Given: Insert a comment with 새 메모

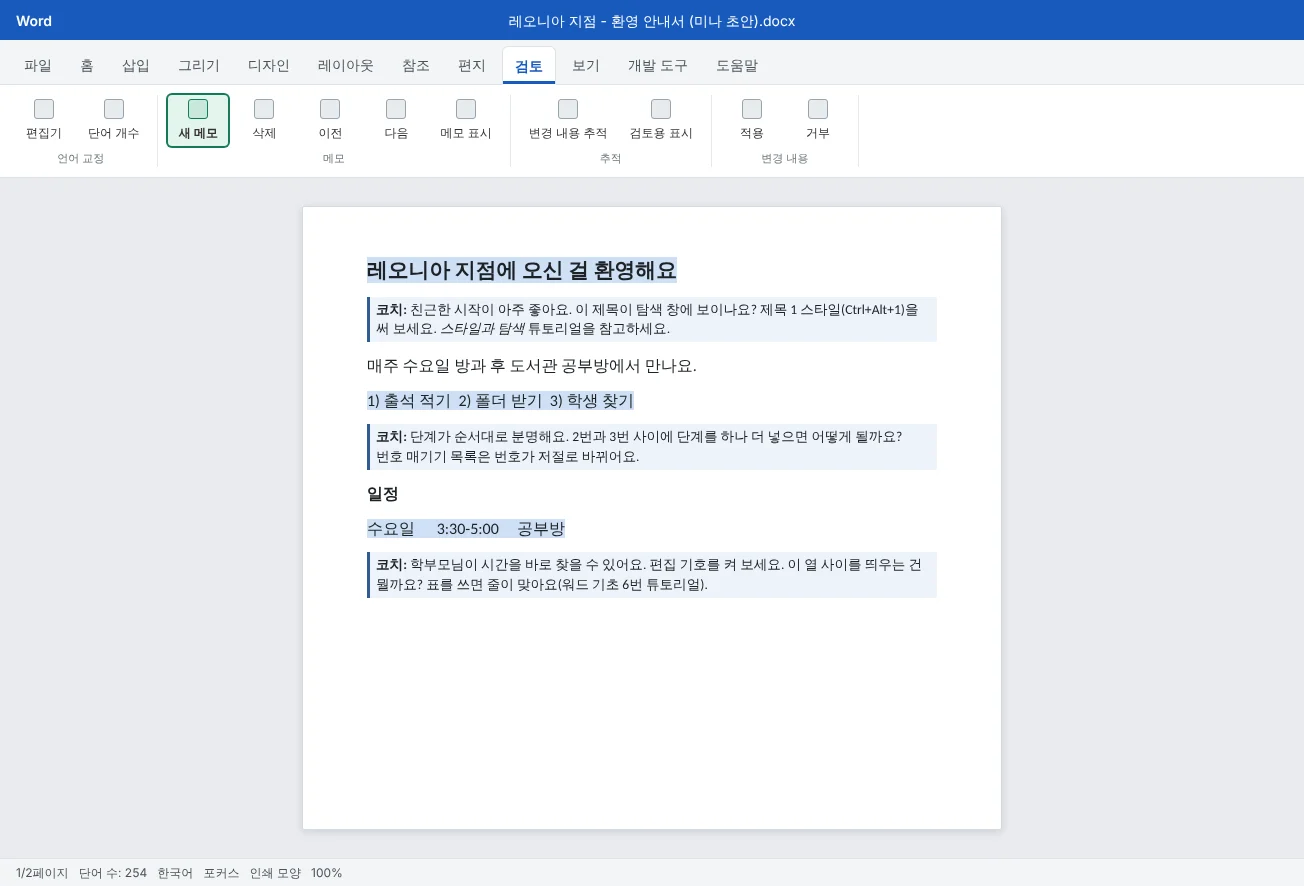Looking at the screenshot, I should (198, 120).
